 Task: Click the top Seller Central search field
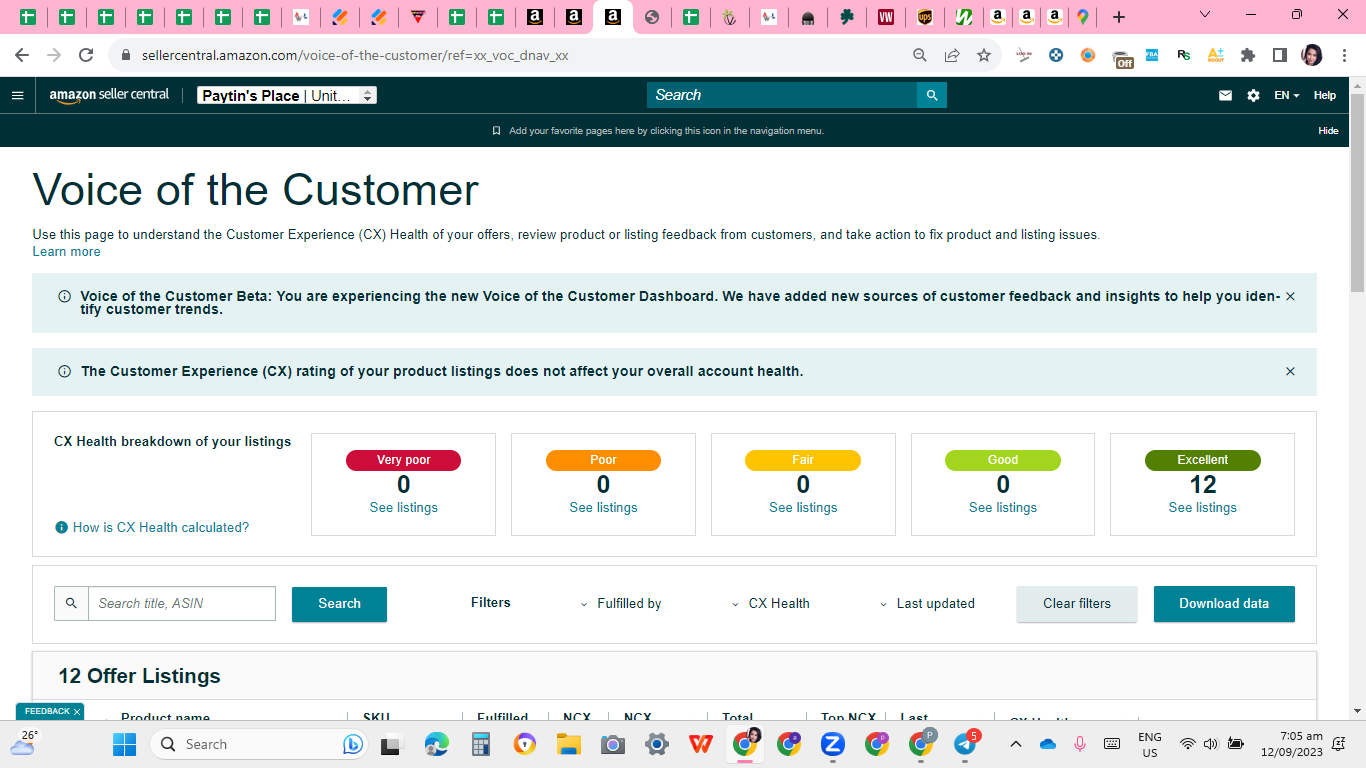coord(782,95)
